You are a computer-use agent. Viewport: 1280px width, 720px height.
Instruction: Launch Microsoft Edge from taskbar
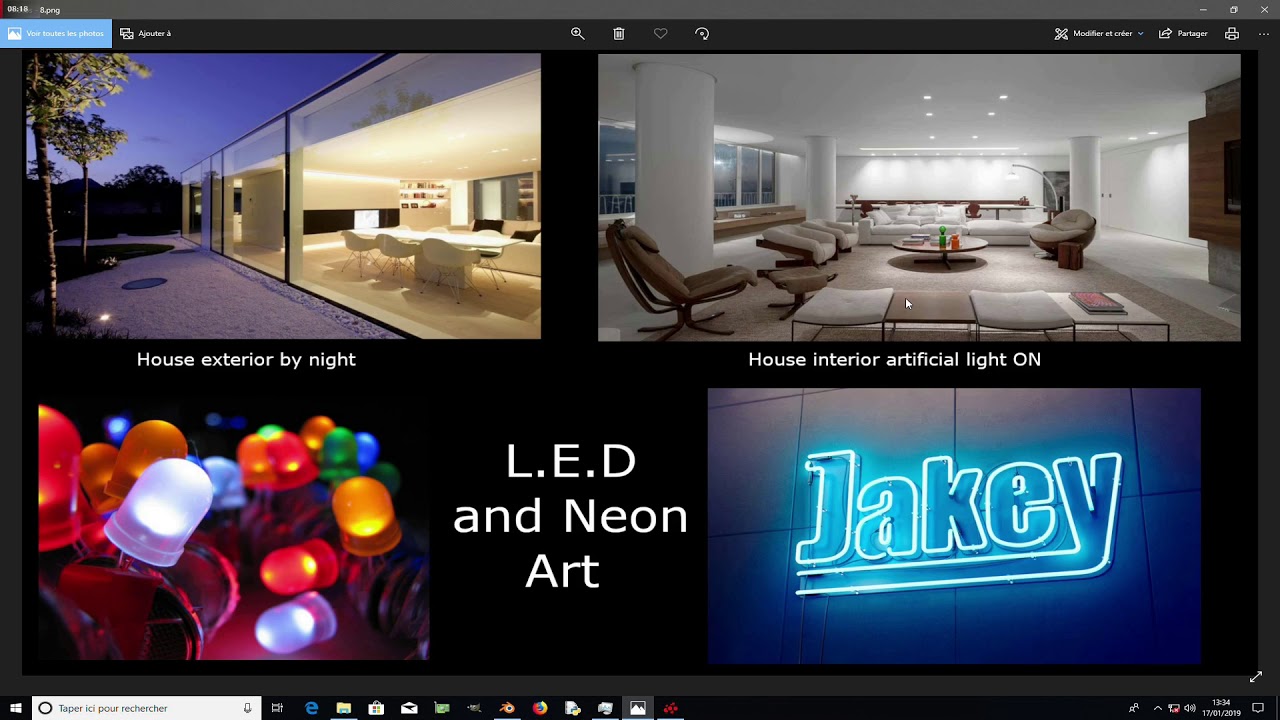pos(311,708)
